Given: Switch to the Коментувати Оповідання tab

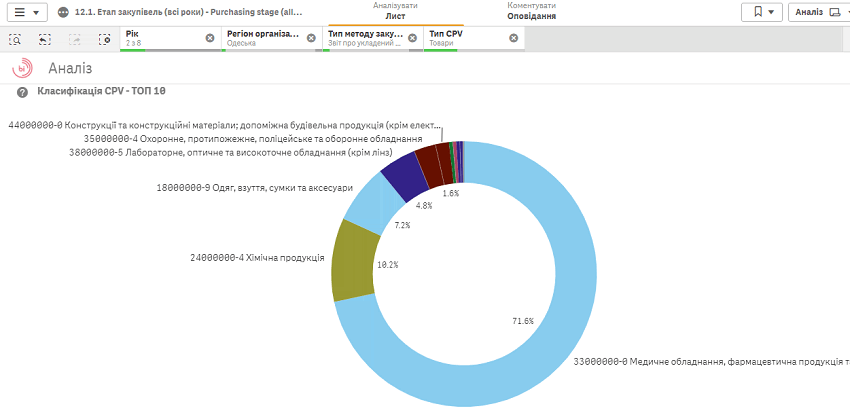Looking at the screenshot, I should pyautogui.click(x=531, y=11).
